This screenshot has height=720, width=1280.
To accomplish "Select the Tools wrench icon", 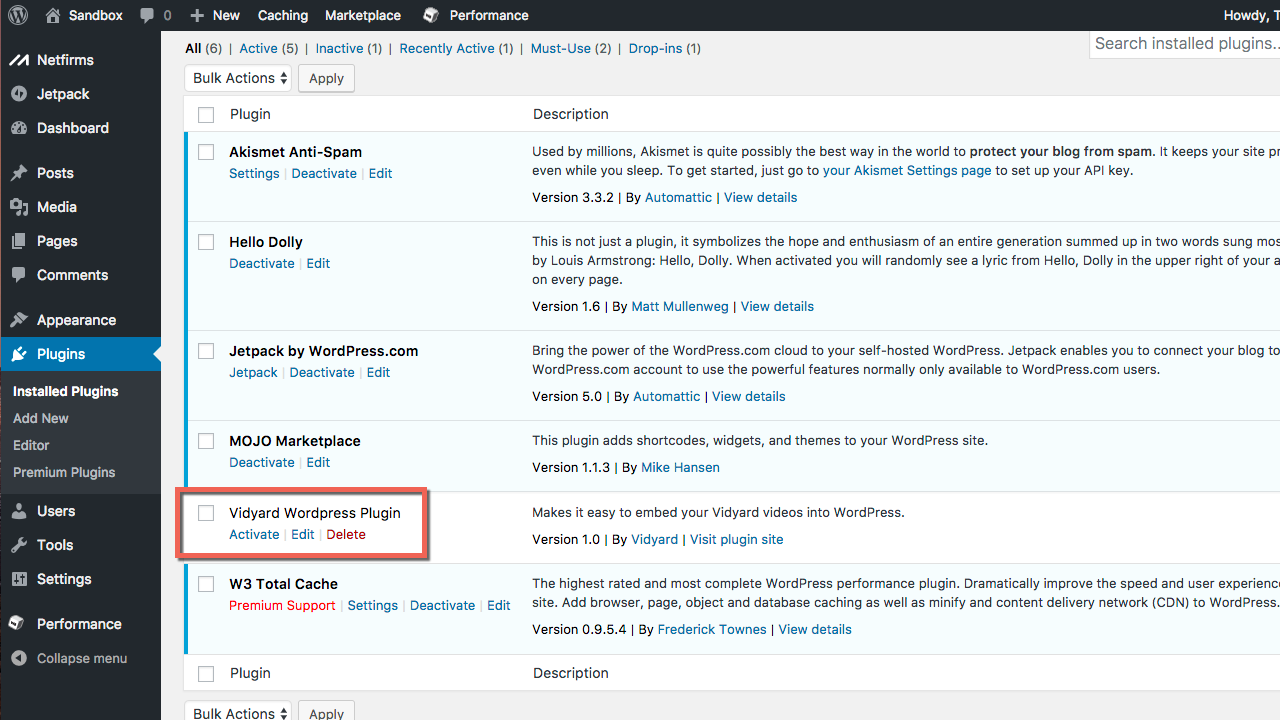I will pos(20,545).
